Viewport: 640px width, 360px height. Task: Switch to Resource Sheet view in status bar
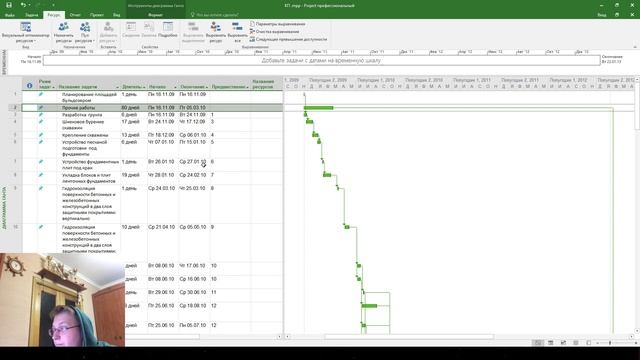(576, 343)
